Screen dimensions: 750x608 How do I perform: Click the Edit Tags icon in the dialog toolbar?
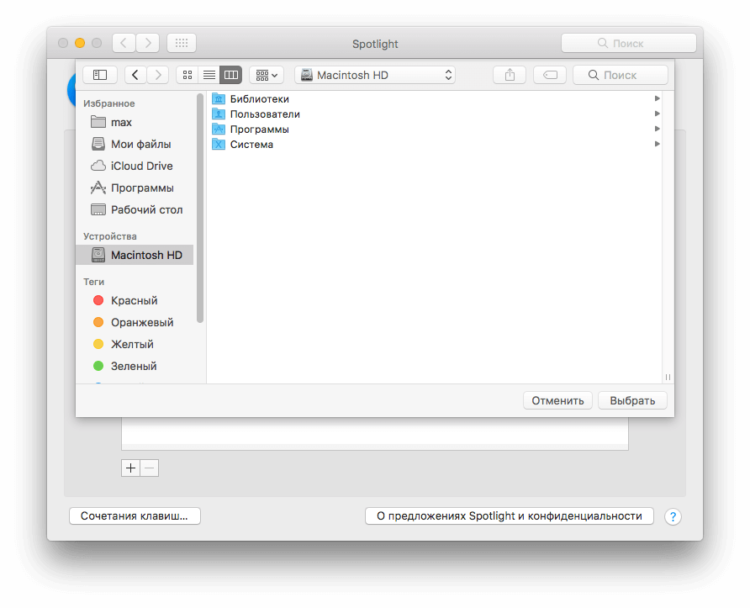tap(550, 75)
